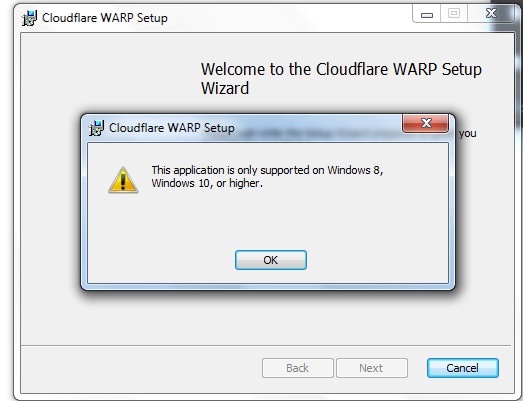Click the disabled maximize button of the wizard
This screenshot has width=523, height=401.
click(454, 13)
